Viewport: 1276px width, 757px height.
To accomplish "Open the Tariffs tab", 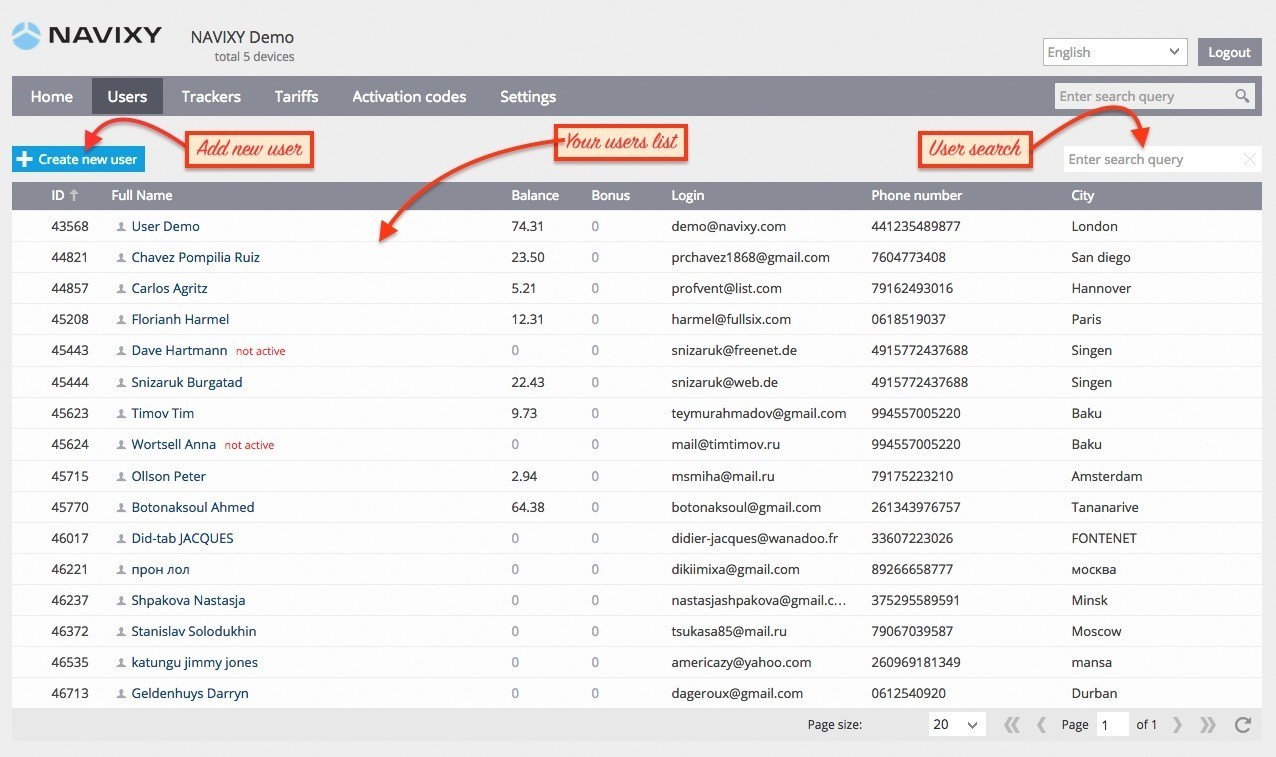I will [297, 97].
